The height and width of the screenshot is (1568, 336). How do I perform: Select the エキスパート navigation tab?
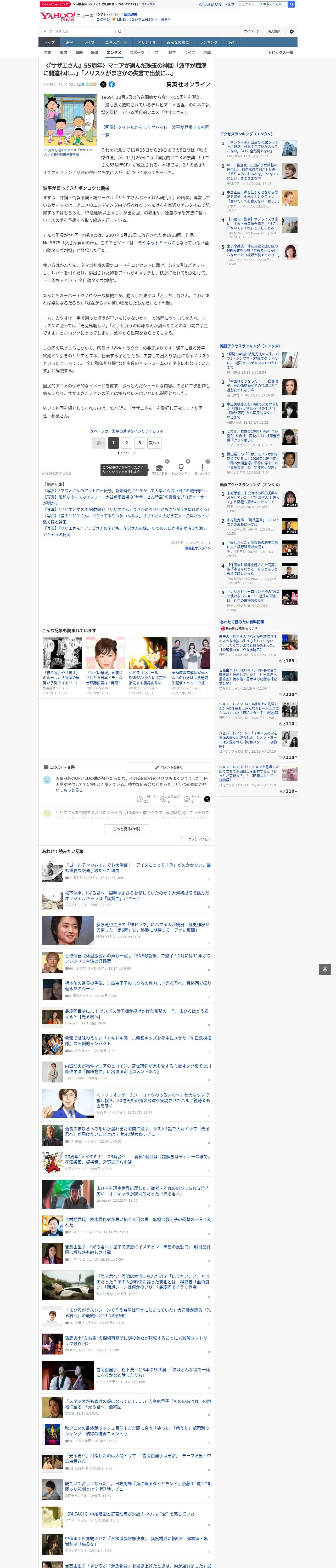[x=116, y=42]
